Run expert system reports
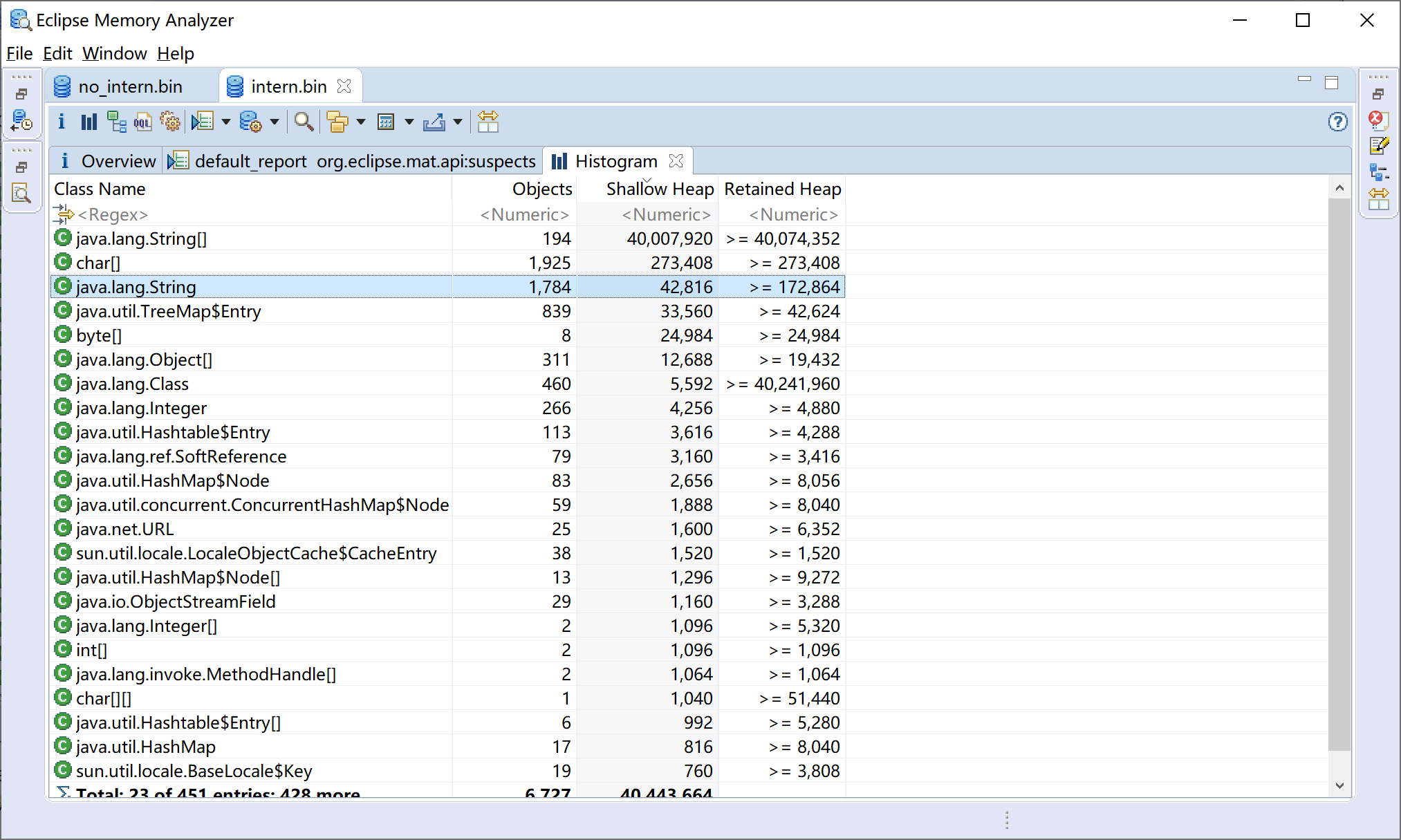The width and height of the screenshot is (1401, 840). point(203,122)
